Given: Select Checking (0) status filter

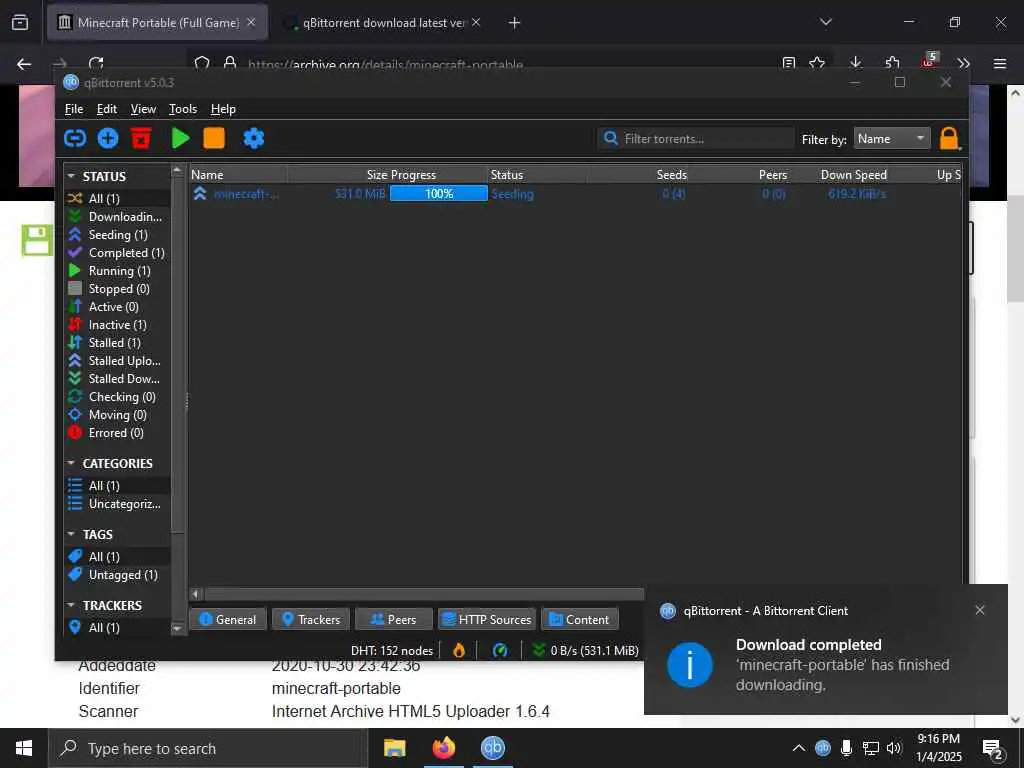Looking at the screenshot, I should [118, 396].
